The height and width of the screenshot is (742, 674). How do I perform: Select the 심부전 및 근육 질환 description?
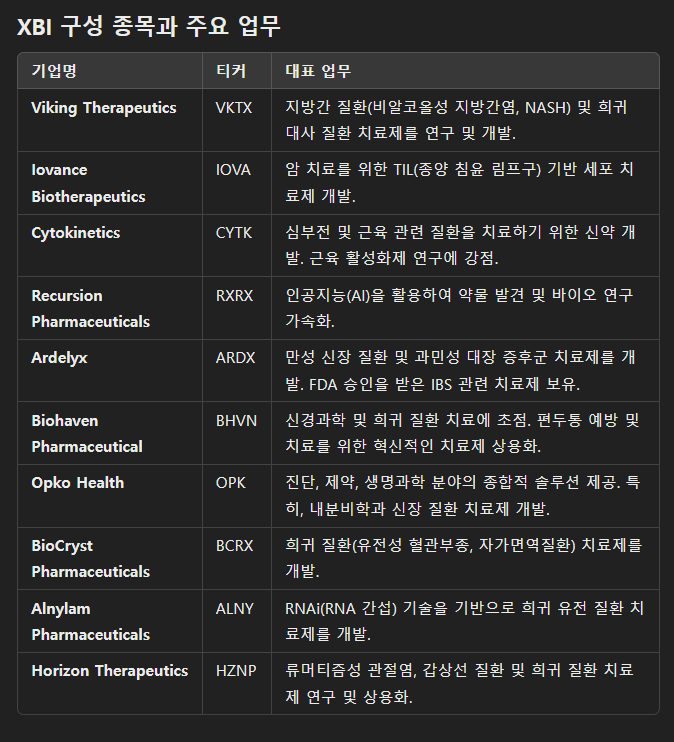click(460, 245)
